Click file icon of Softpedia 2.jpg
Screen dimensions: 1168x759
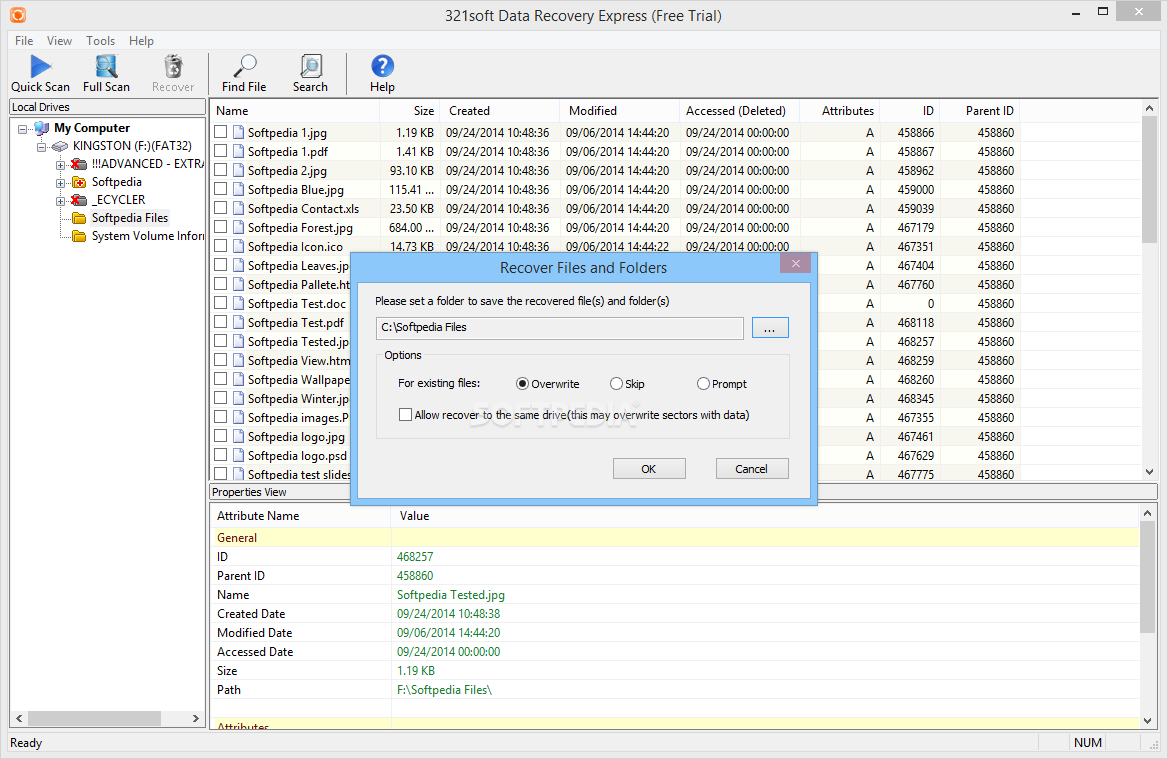(238, 171)
